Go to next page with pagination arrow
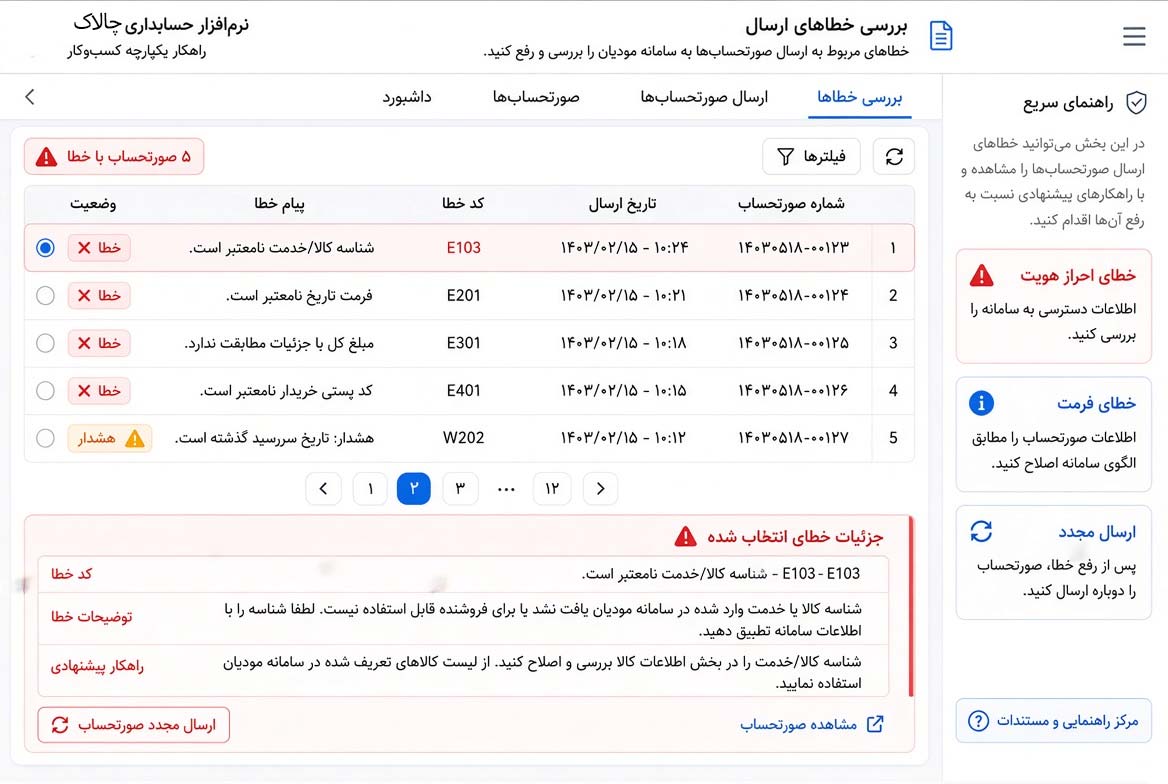The width and height of the screenshot is (1168, 784). [600, 489]
